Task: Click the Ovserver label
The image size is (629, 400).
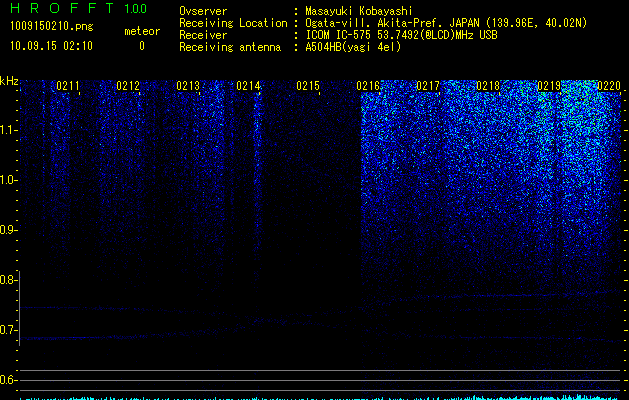Action: pyautogui.click(x=203, y=11)
